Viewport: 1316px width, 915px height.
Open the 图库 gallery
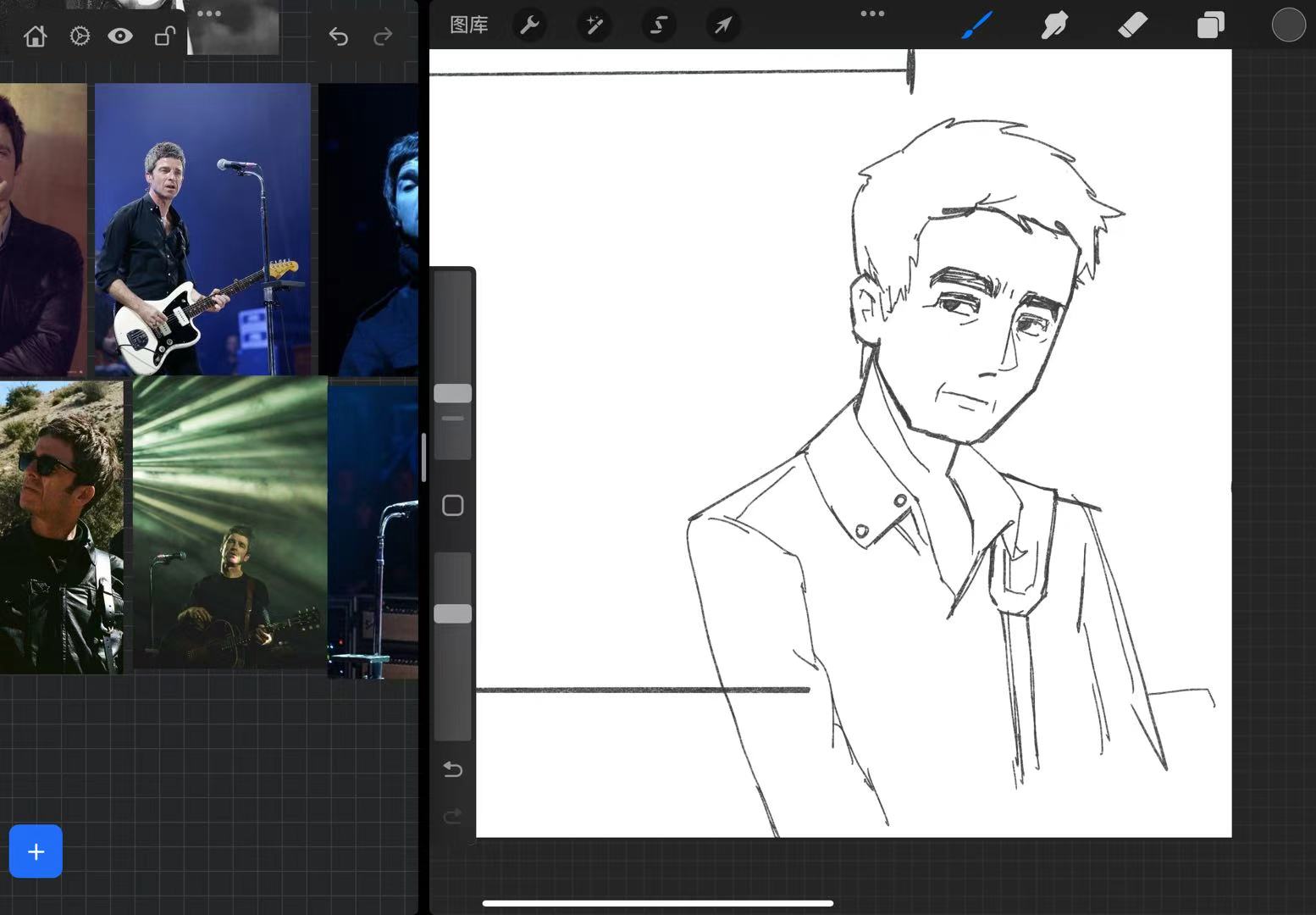468,25
